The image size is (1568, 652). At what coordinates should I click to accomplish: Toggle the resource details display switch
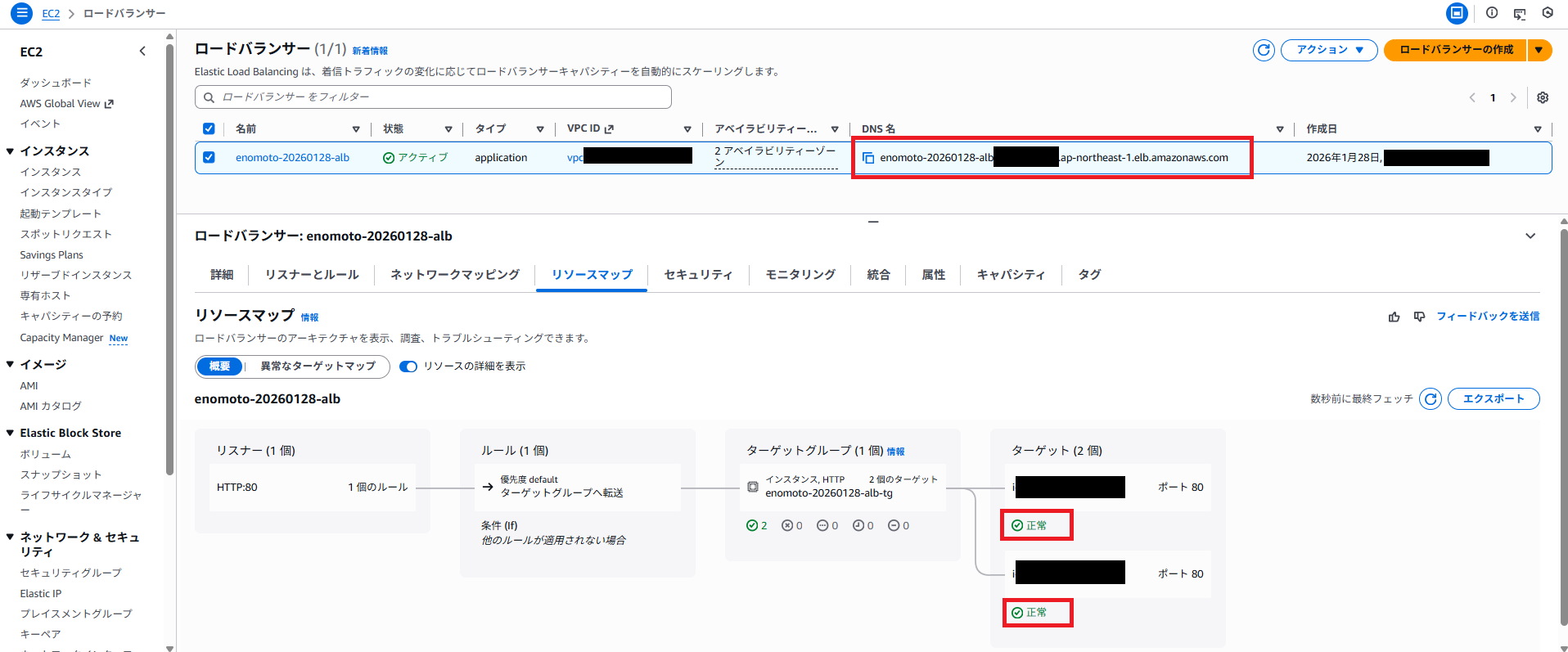(408, 366)
